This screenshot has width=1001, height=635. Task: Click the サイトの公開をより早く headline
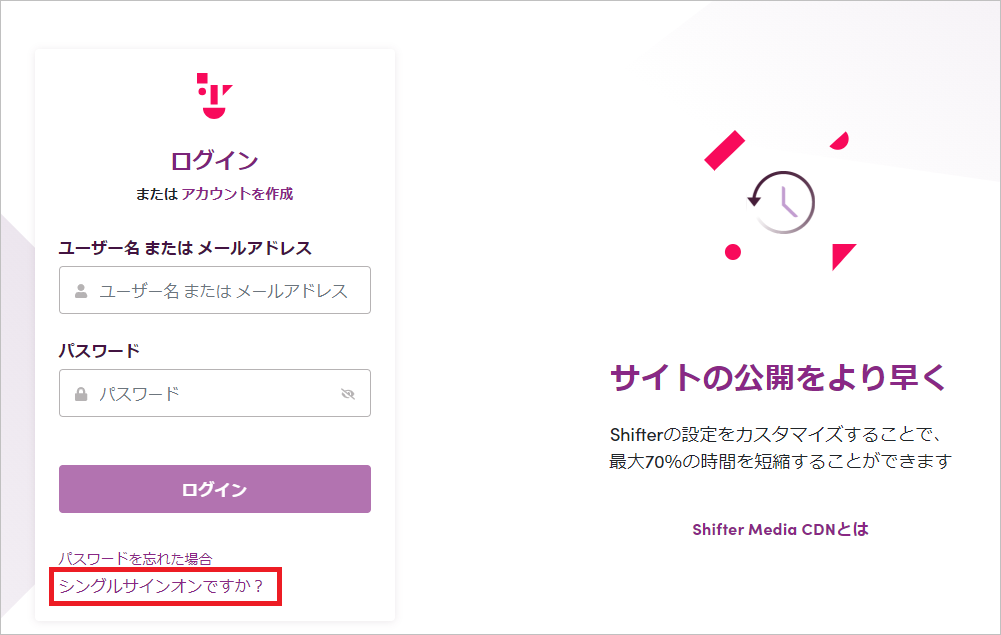(779, 377)
